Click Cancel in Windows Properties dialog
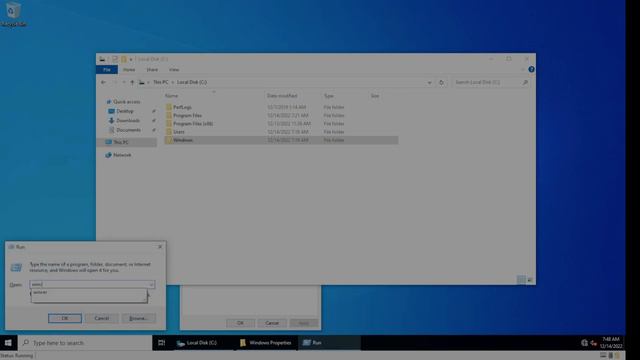The image size is (640, 360). pyautogui.click(x=272, y=323)
